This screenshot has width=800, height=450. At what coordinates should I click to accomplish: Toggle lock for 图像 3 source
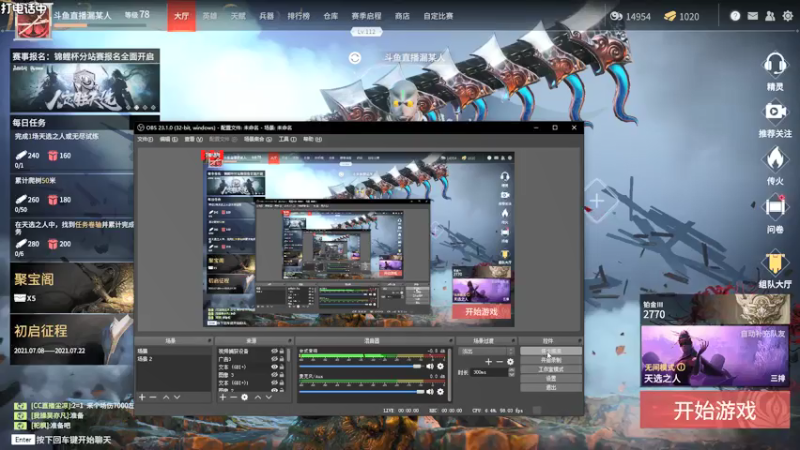point(282,374)
